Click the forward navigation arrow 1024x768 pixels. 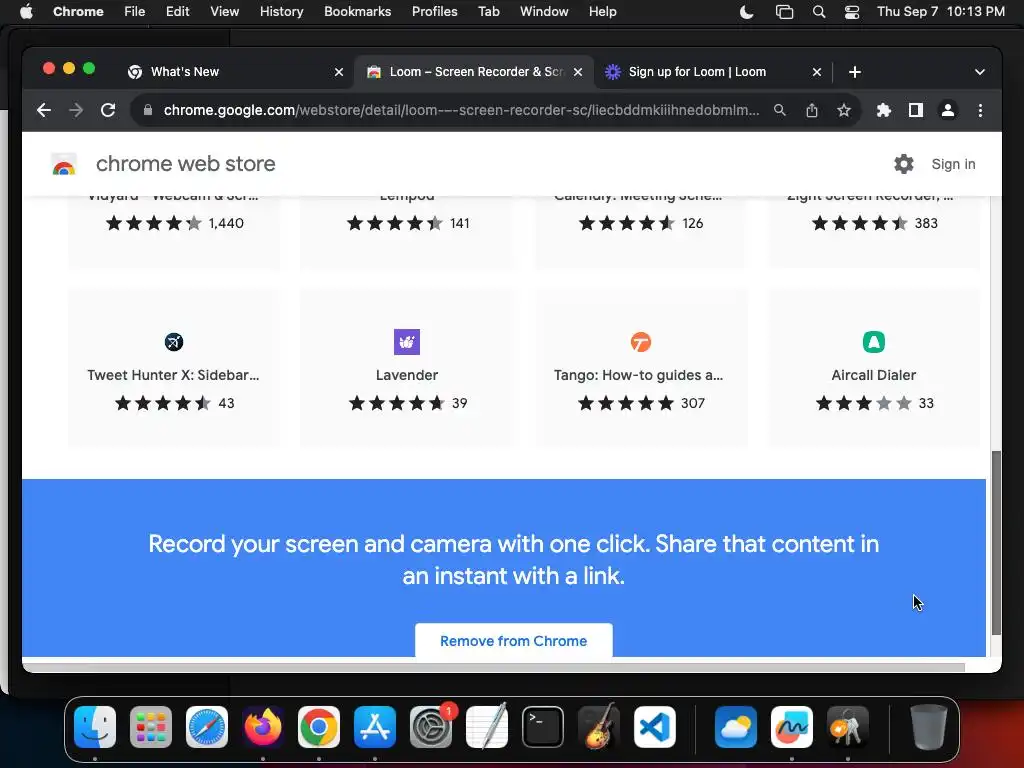[76, 110]
